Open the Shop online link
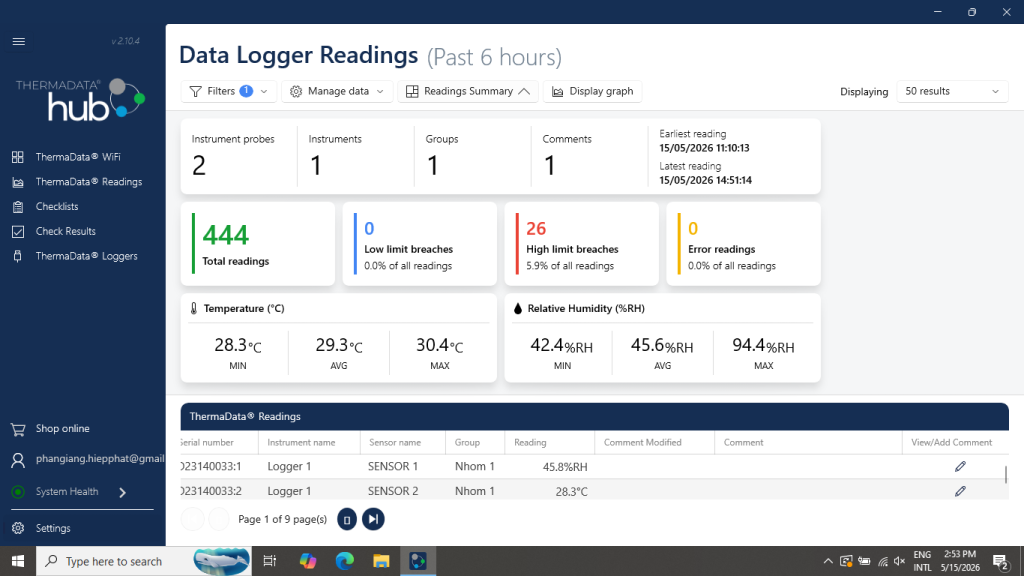 [62, 428]
